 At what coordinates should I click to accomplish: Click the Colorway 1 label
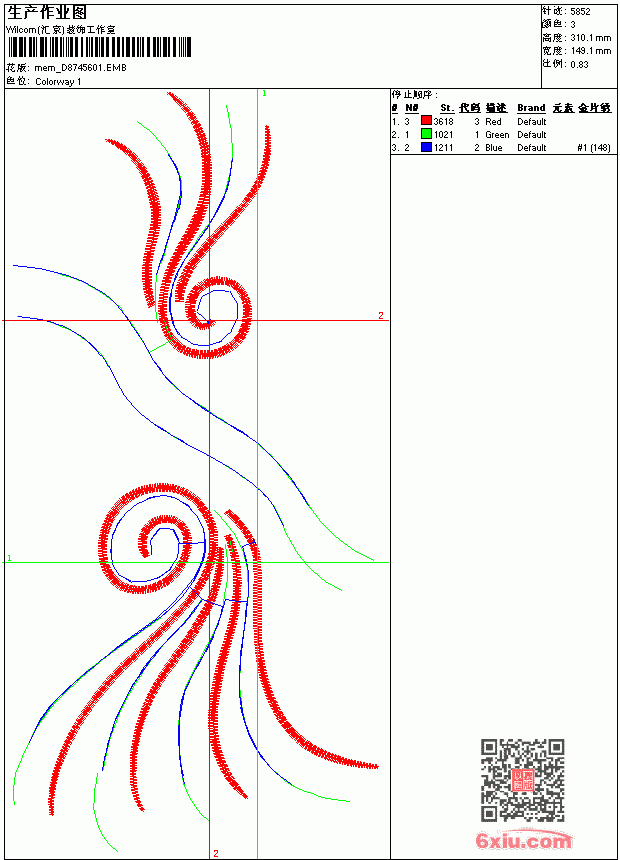[x=58, y=82]
